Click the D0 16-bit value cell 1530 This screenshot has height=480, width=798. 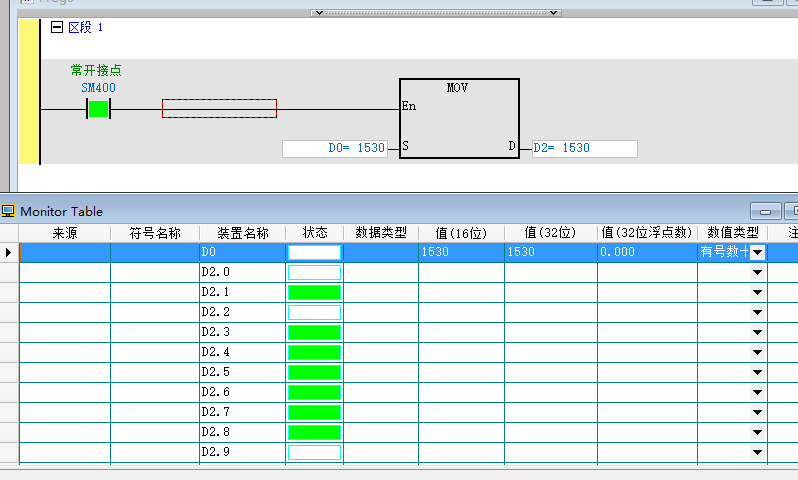[460, 252]
